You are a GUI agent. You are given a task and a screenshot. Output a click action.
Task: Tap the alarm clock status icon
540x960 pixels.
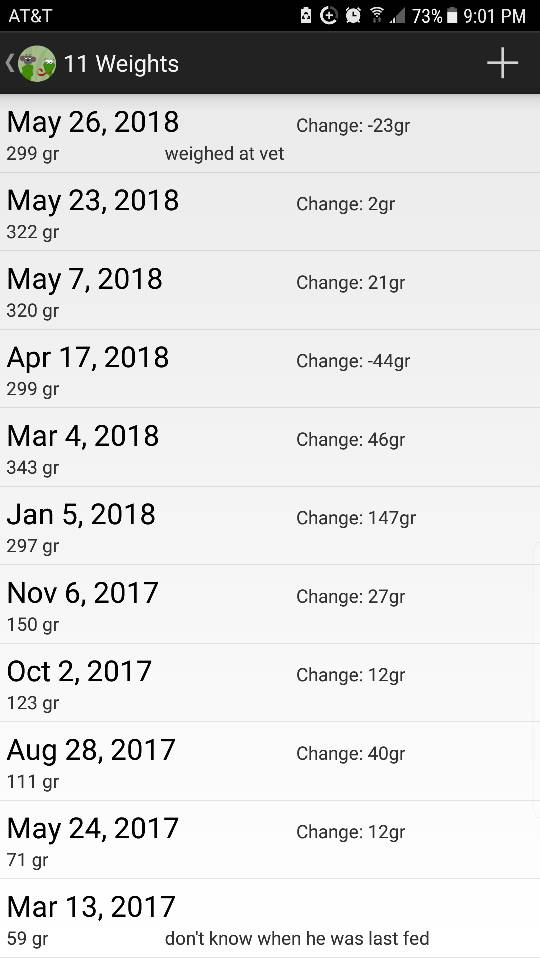pyautogui.click(x=353, y=16)
